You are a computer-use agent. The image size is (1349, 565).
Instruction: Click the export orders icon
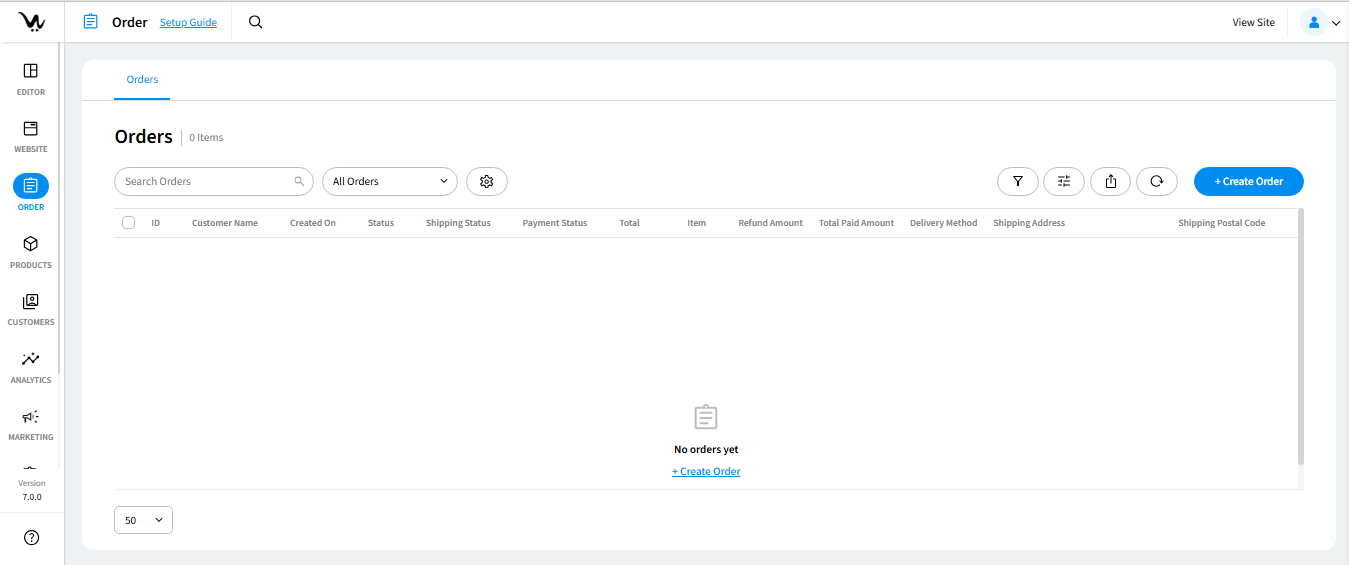click(1110, 181)
